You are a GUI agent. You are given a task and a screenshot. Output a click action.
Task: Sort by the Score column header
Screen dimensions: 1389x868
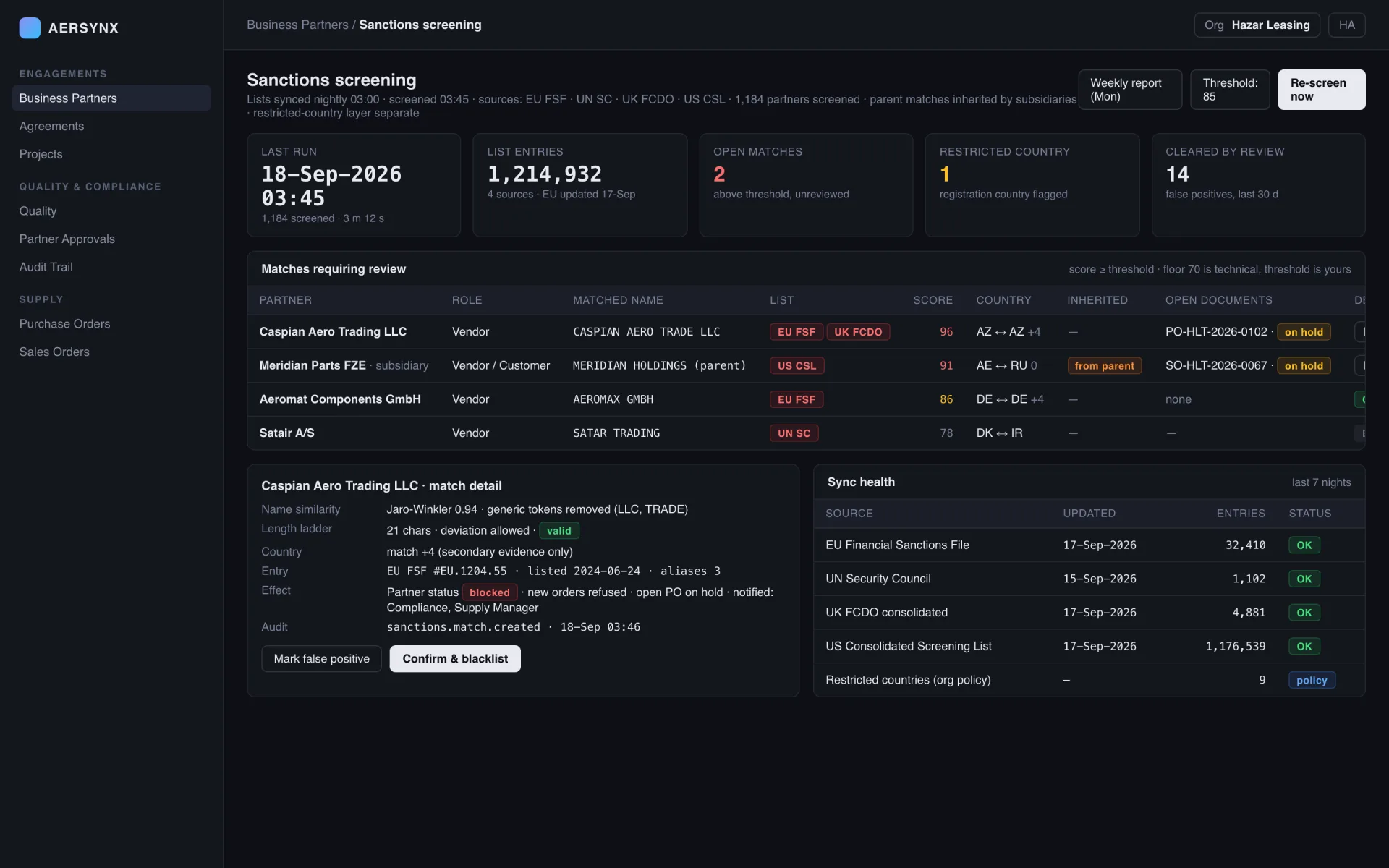coord(933,300)
